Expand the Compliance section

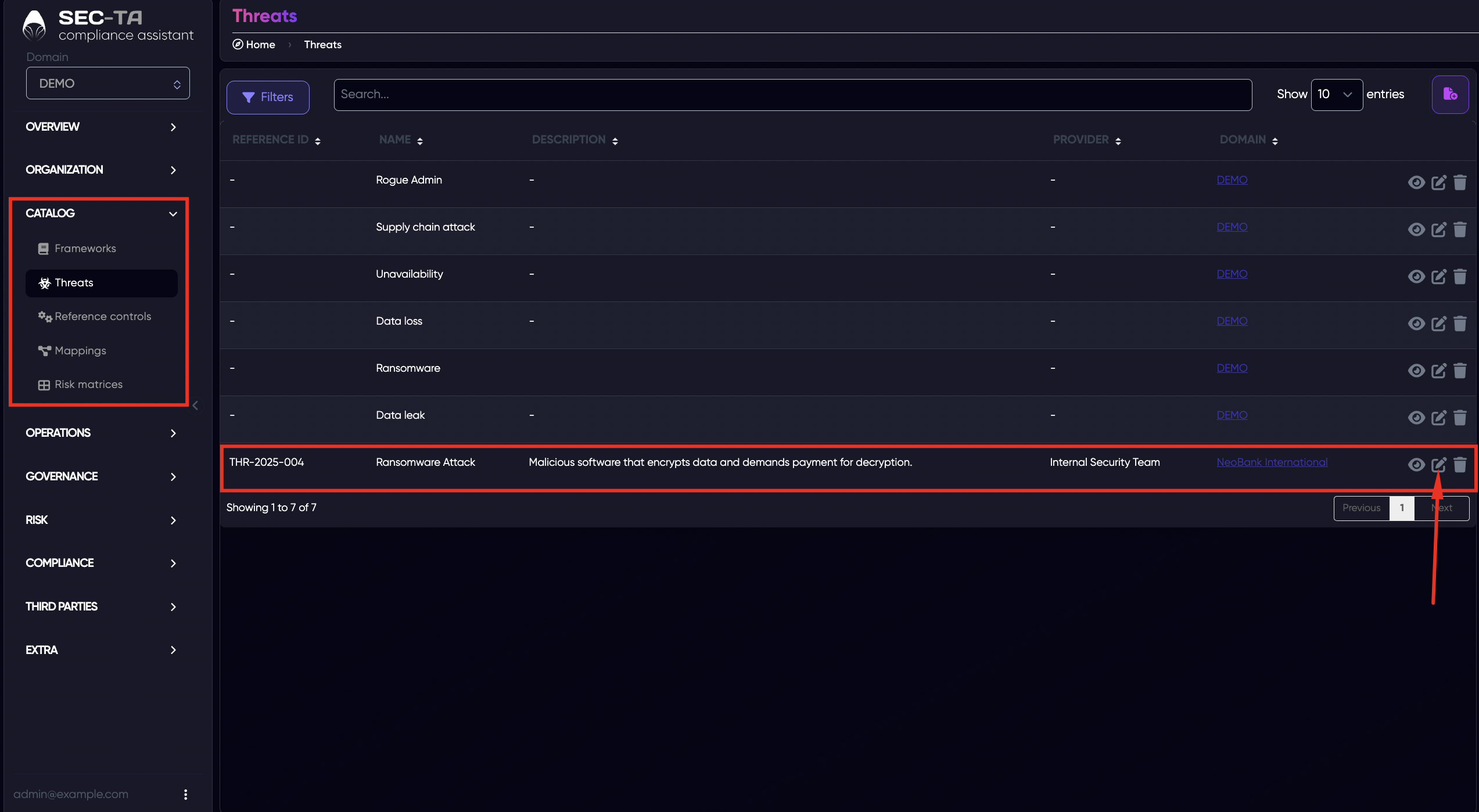click(101, 563)
